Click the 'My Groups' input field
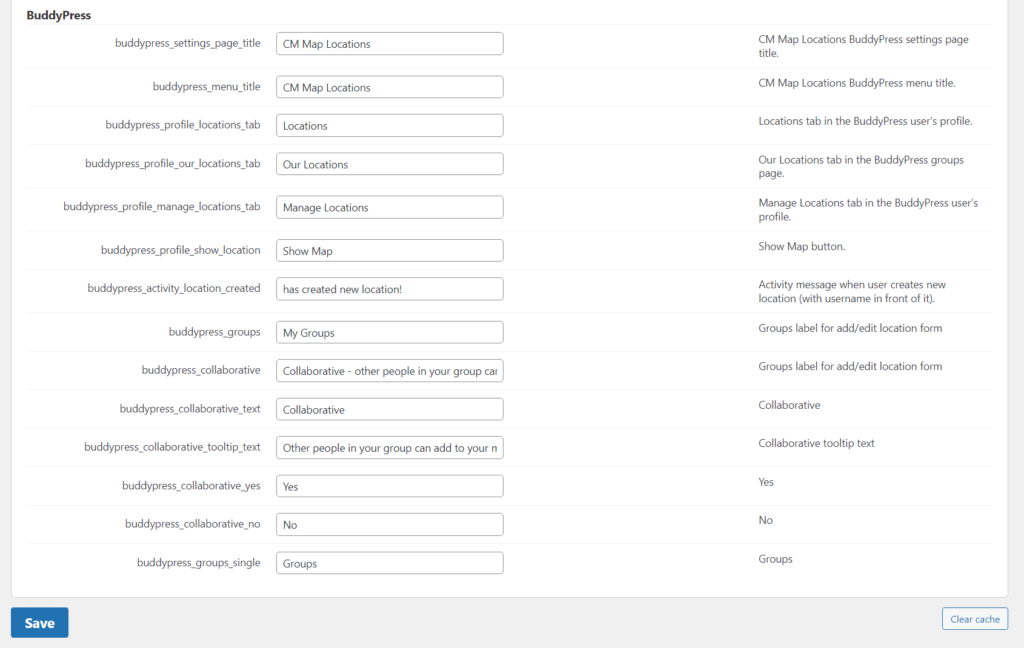 click(x=389, y=332)
